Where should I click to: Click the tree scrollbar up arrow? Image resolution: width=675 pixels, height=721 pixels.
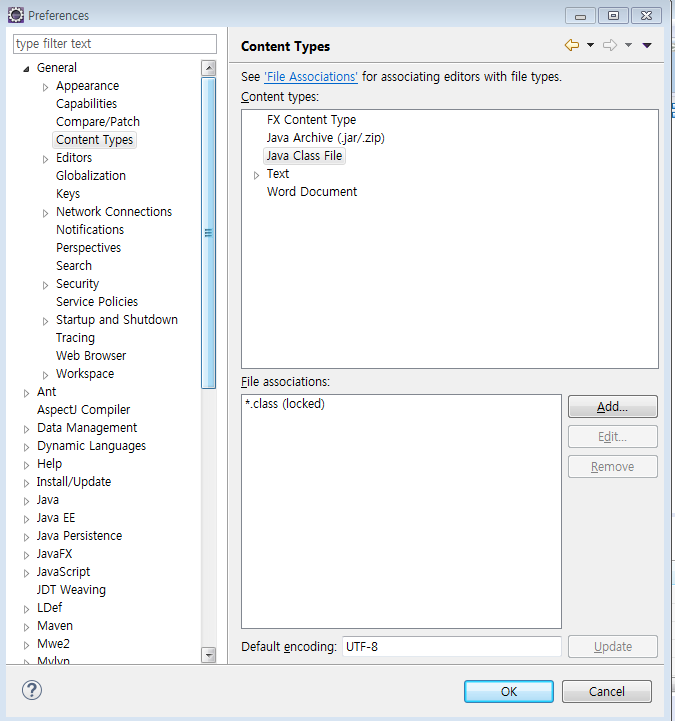click(209, 68)
